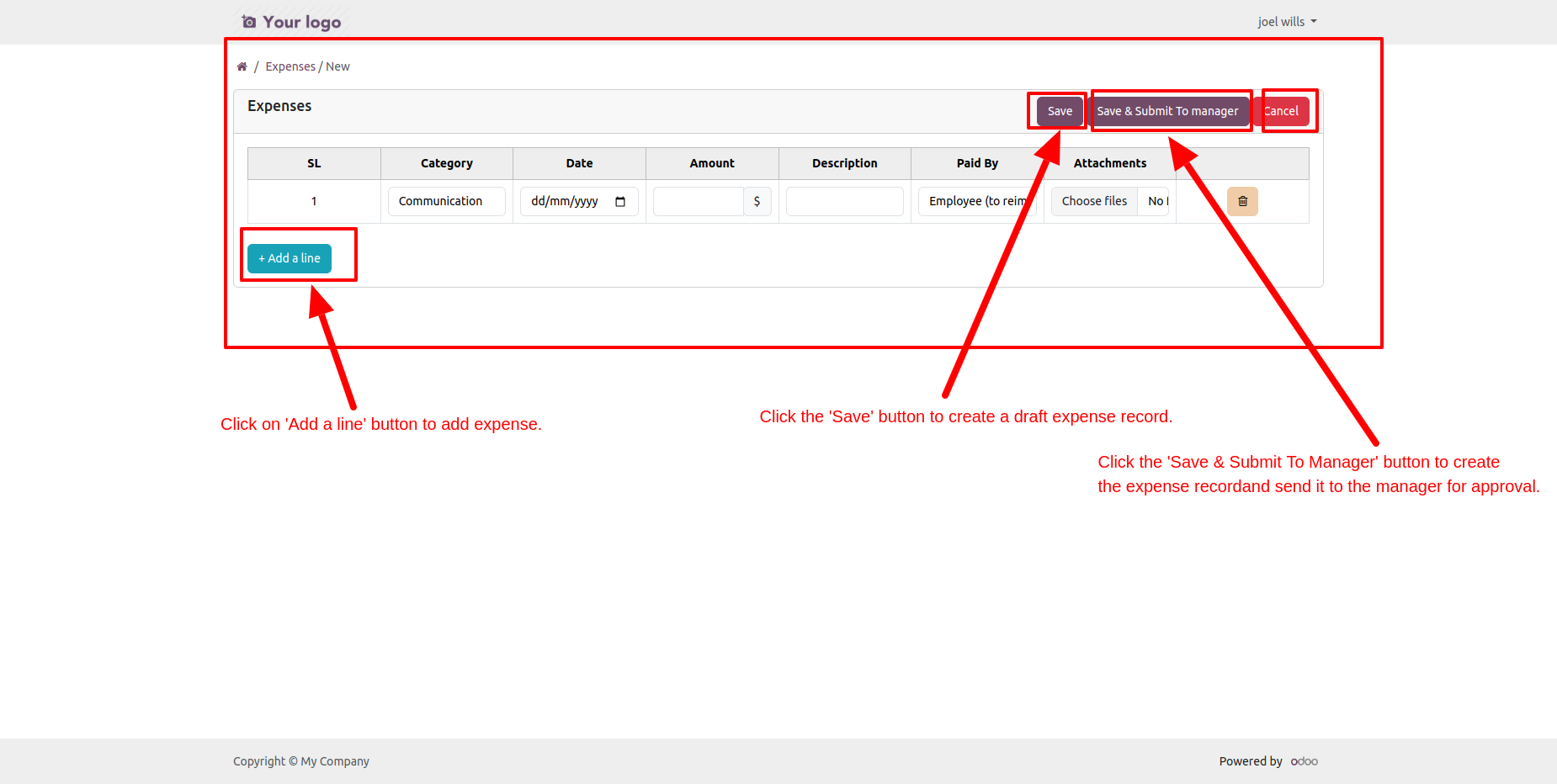Open the odoo logo link in the footer
Viewport: 1557px width, 784px height.
pyautogui.click(x=1304, y=761)
